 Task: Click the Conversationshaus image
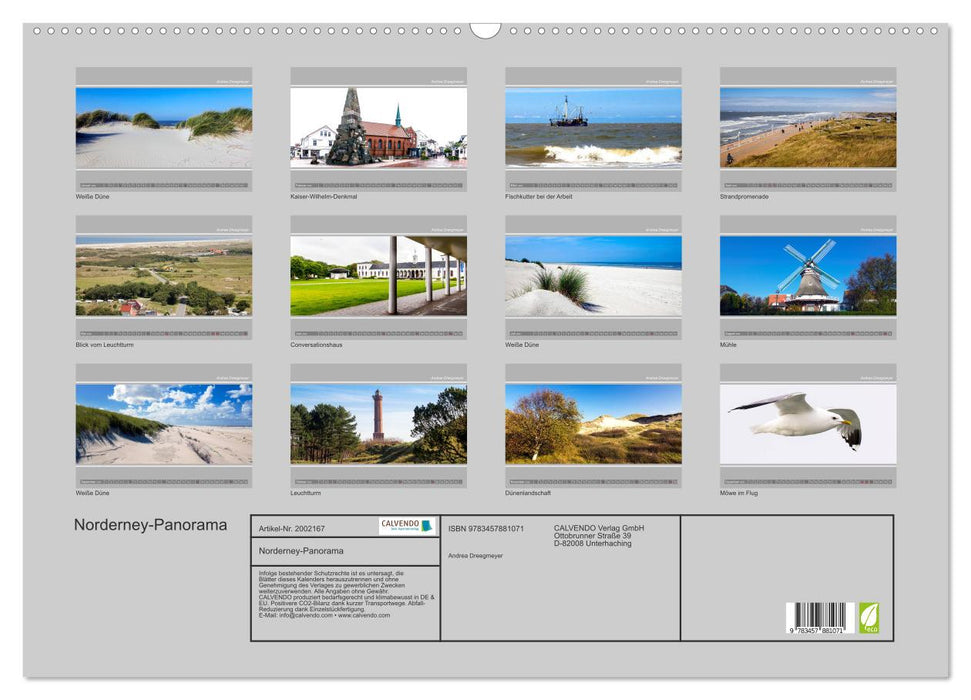click(377, 278)
